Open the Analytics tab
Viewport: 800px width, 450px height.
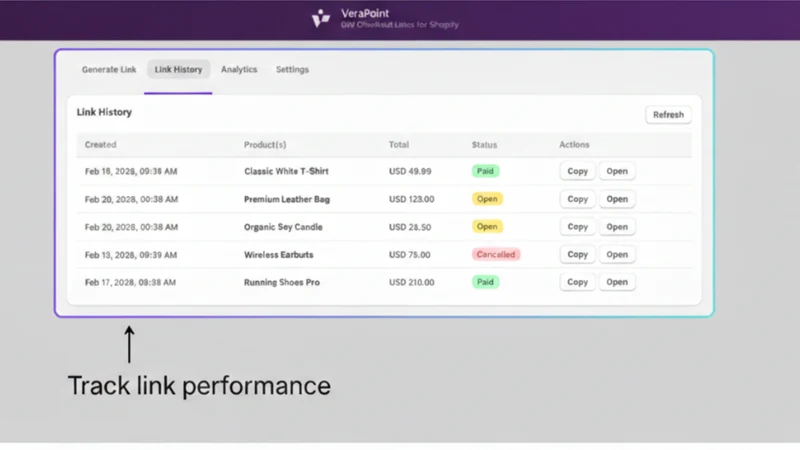(x=239, y=69)
